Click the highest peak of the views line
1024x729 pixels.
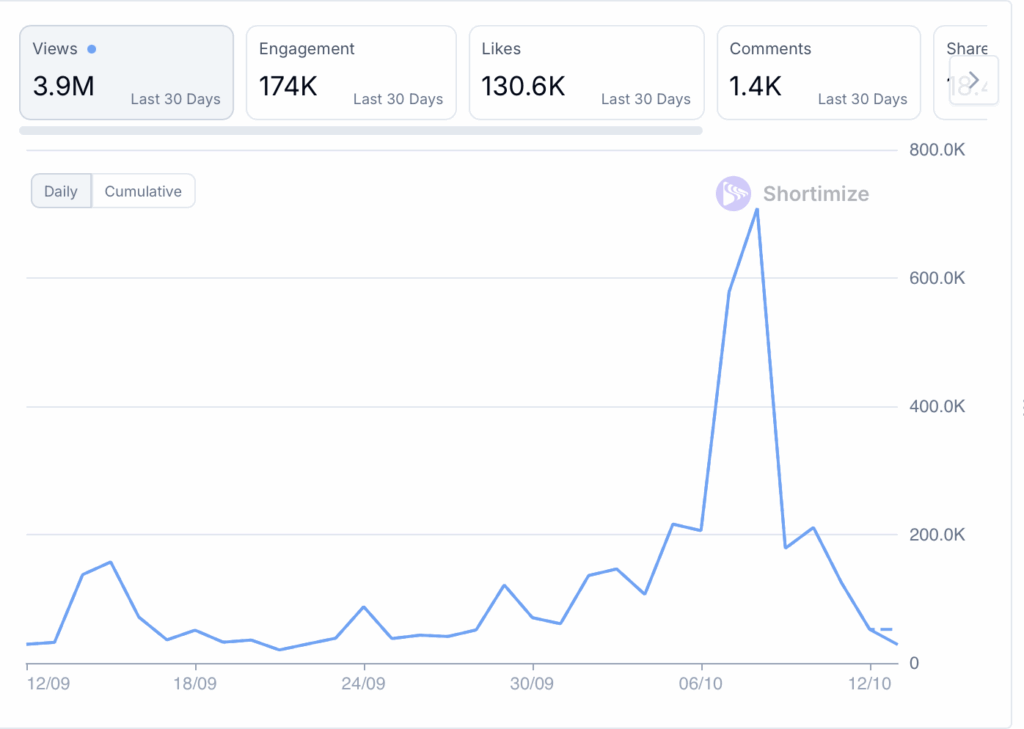point(757,209)
